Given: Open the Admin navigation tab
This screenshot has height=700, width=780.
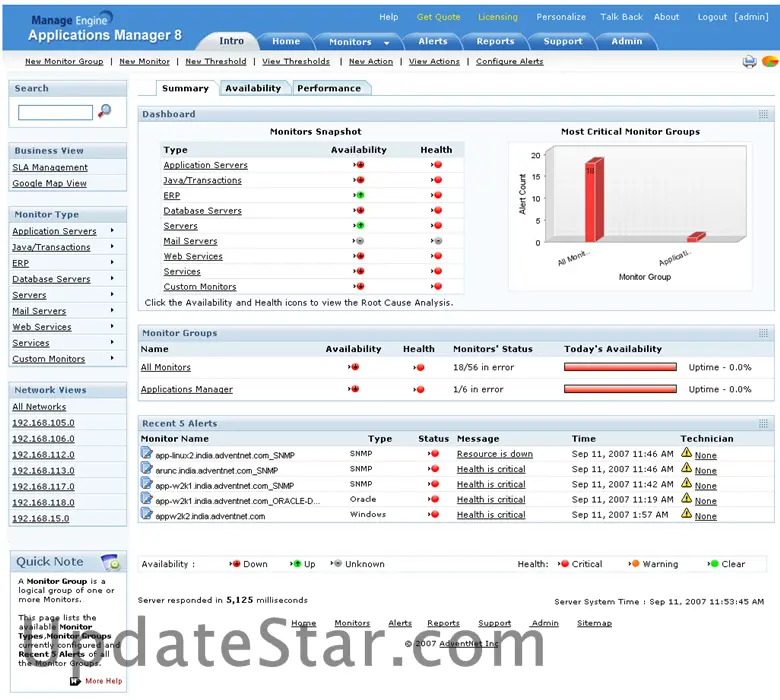Looking at the screenshot, I should click(627, 41).
